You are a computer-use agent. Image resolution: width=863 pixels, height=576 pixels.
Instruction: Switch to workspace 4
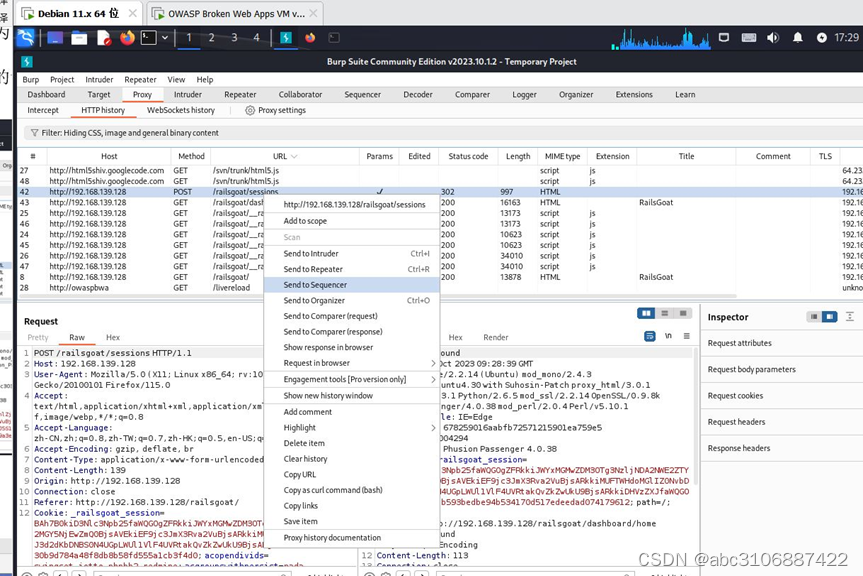[x=256, y=37]
